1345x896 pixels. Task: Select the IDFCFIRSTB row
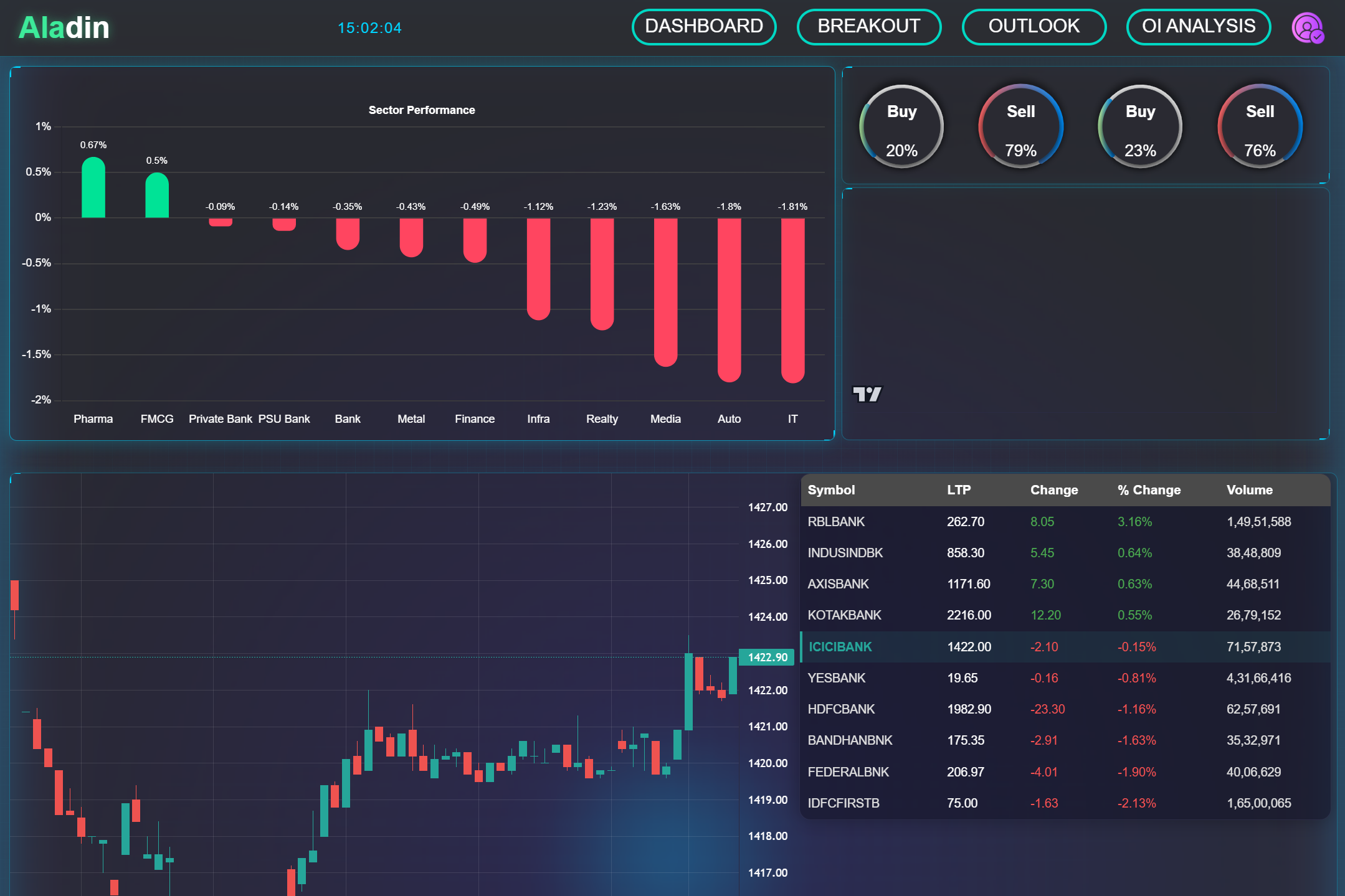(1065, 803)
